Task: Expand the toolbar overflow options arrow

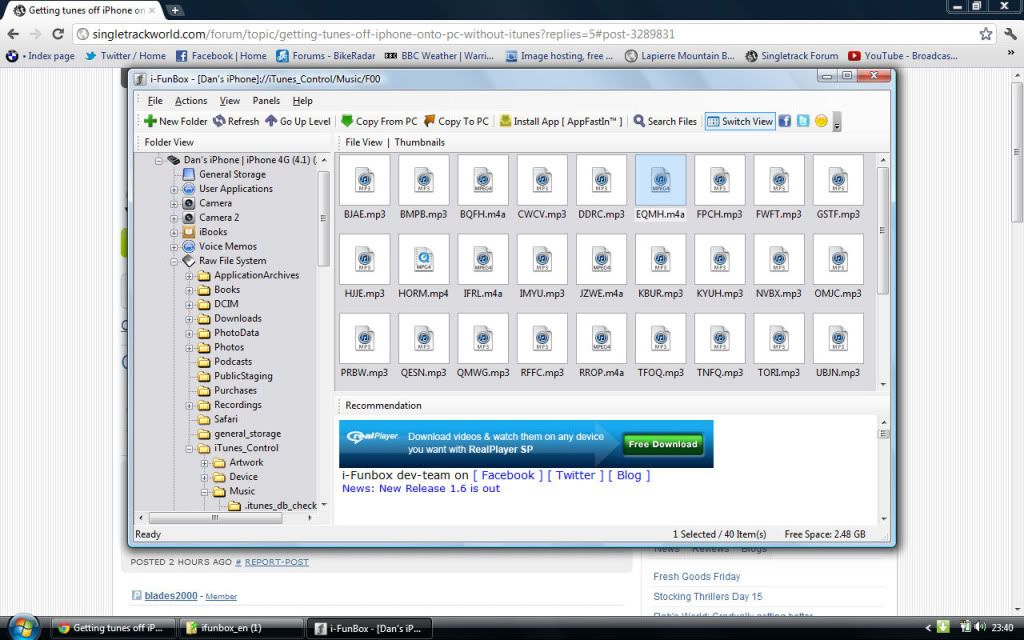Action: tap(837, 123)
